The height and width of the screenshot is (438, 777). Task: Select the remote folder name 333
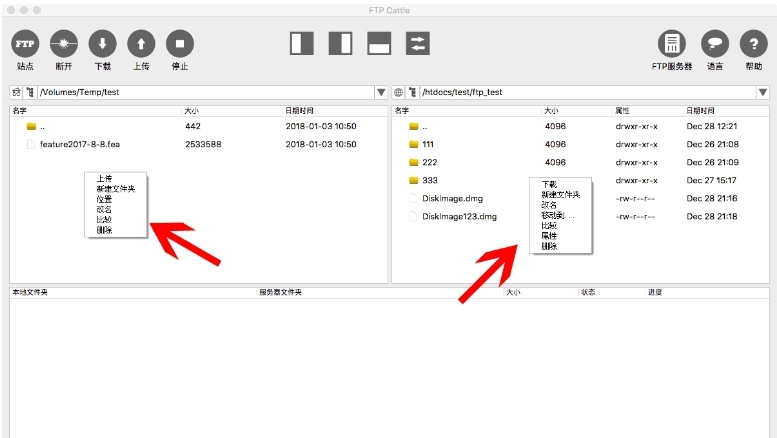(x=430, y=180)
